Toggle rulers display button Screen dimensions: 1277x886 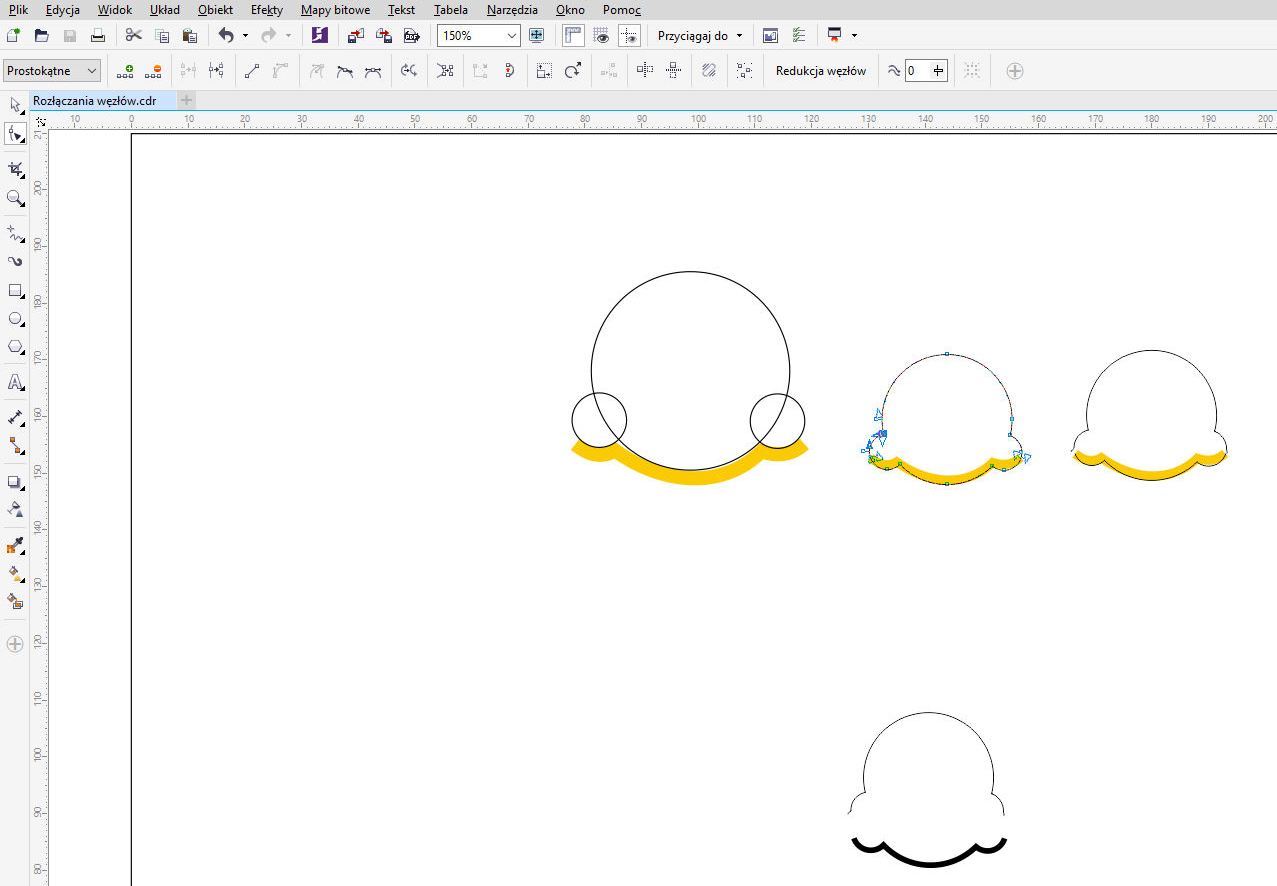[573, 35]
